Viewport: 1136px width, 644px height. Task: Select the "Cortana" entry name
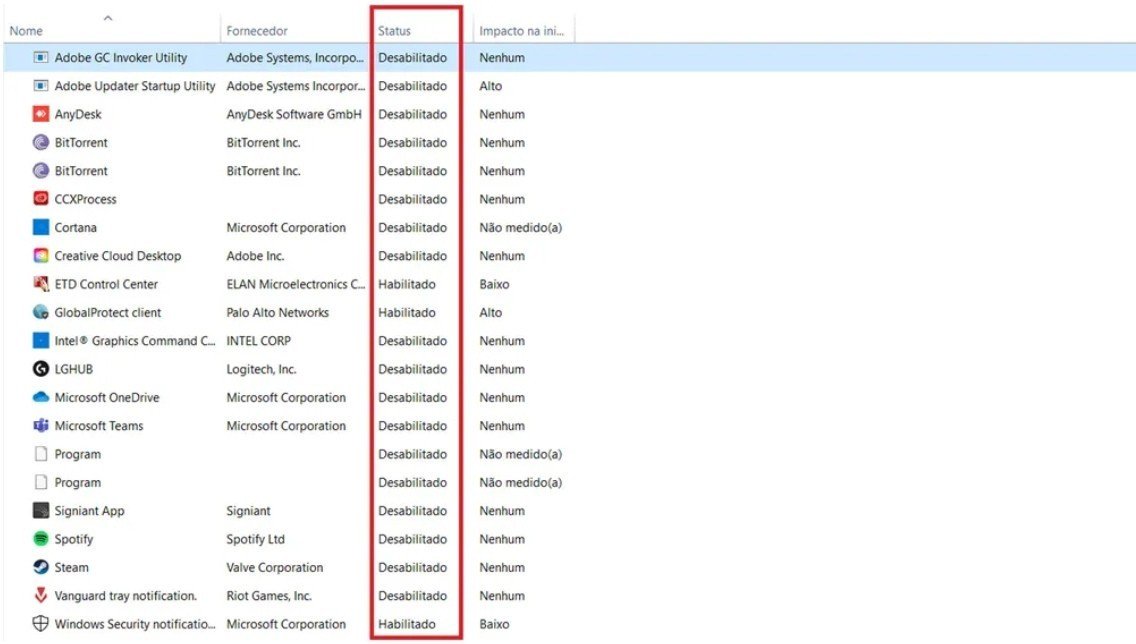[x=75, y=227]
